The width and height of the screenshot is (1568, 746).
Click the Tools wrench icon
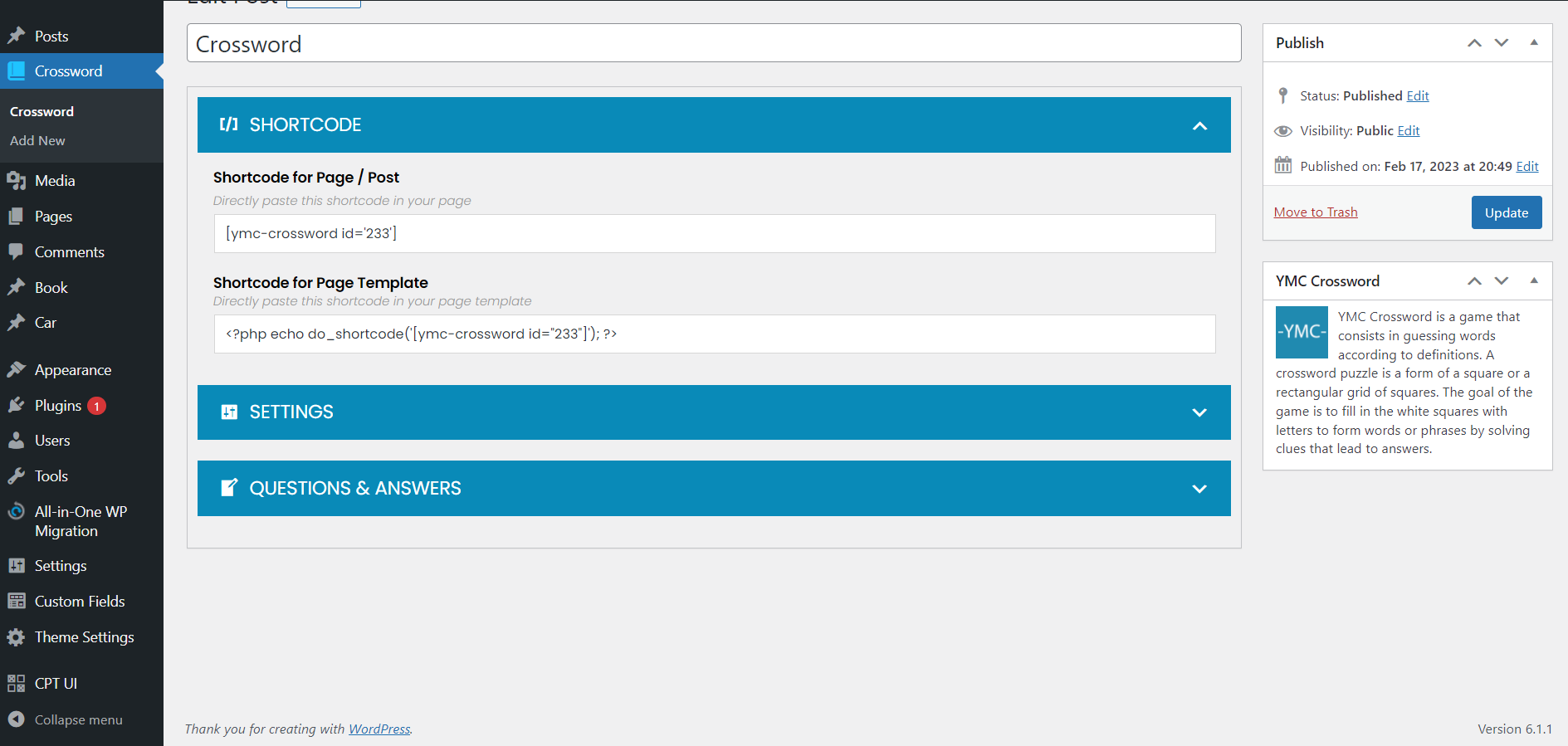[x=17, y=476]
